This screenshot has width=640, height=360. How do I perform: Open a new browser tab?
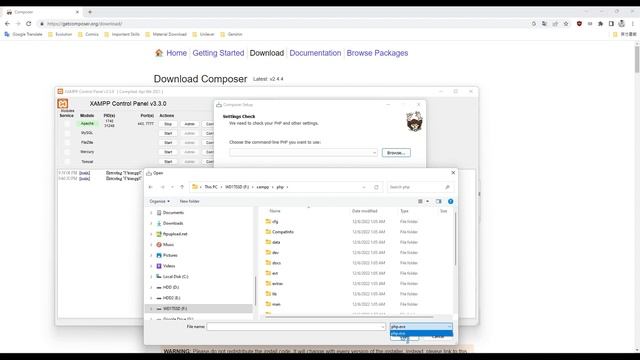(x=90, y=12)
